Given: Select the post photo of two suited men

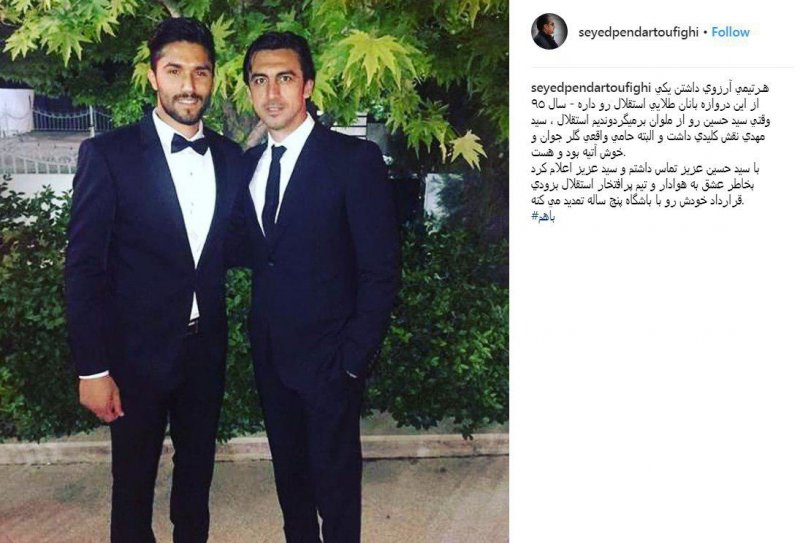Looking at the screenshot, I should (x=254, y=272).
